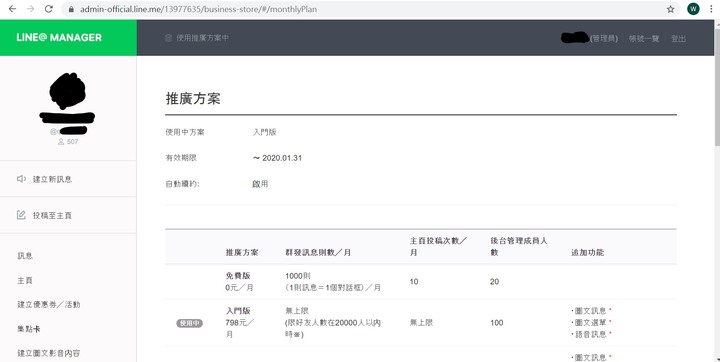720x362 pixels.
Task: Open 建立圖文影音內容 in sidebar
Action: (49, 353)
